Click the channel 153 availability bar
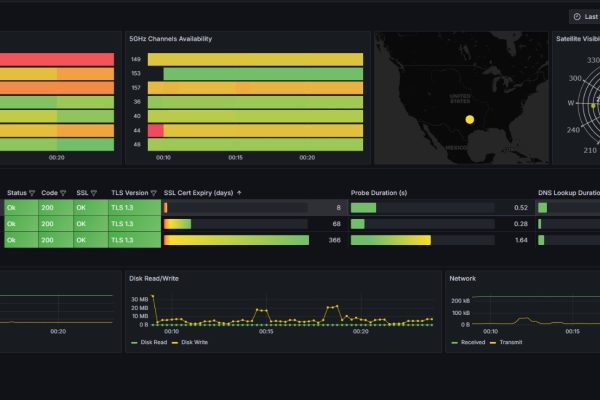The image size is (600, 400). coord(262,74)
